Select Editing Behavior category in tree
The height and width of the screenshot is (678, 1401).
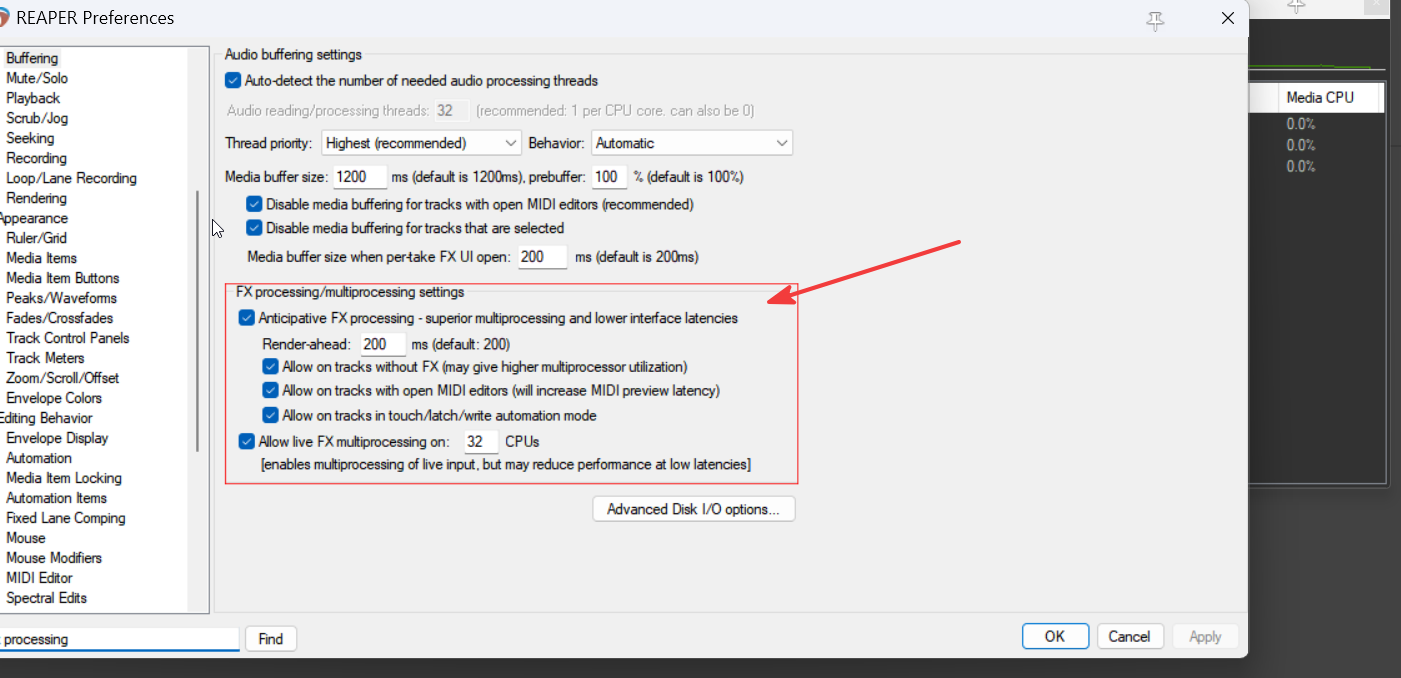tap(45, 418)
